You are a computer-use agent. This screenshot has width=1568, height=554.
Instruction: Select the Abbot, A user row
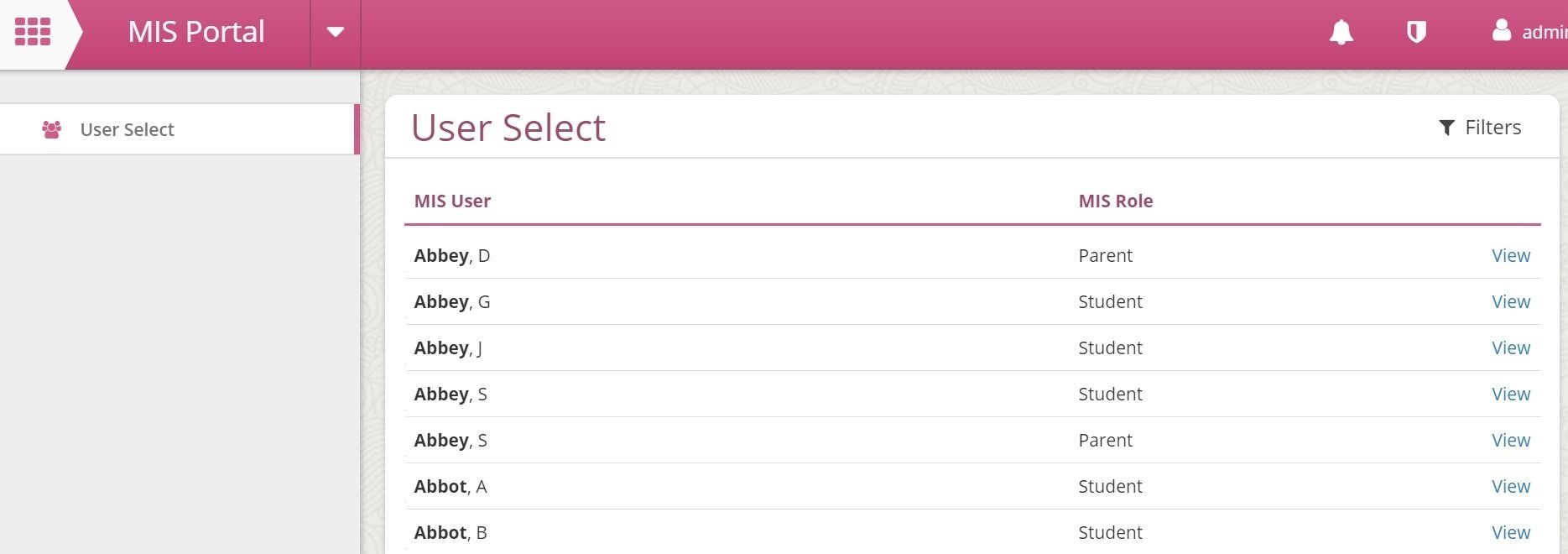[x=972, y=486]
